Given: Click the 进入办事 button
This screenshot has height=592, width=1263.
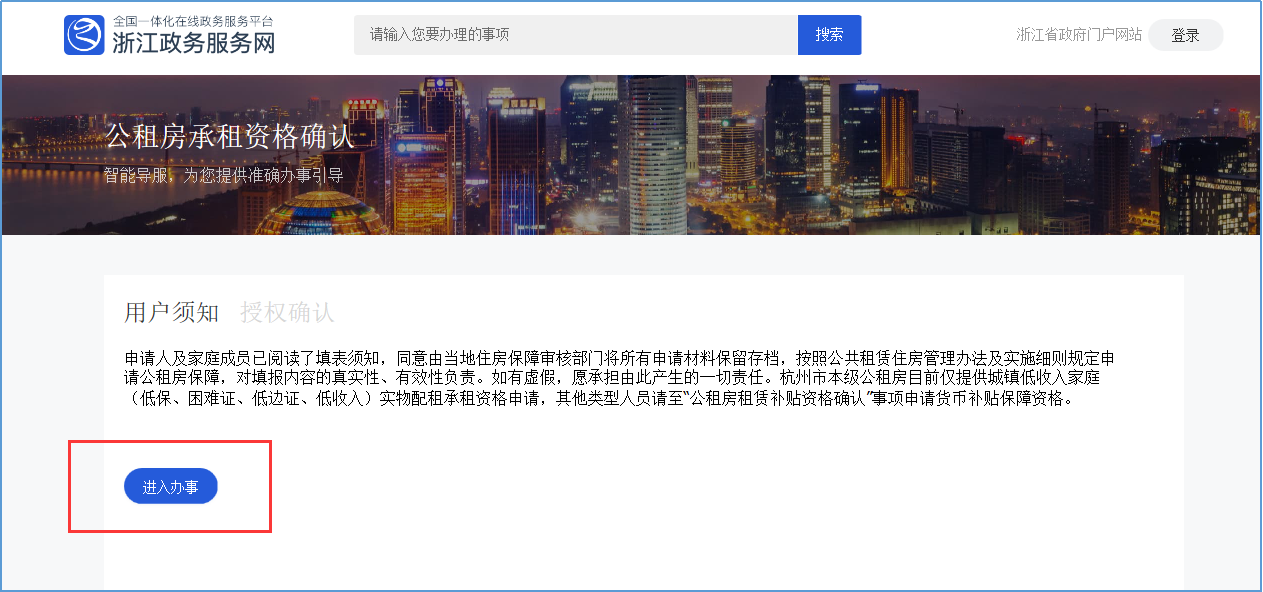Looking at the screenshot, I should (171, 487).
